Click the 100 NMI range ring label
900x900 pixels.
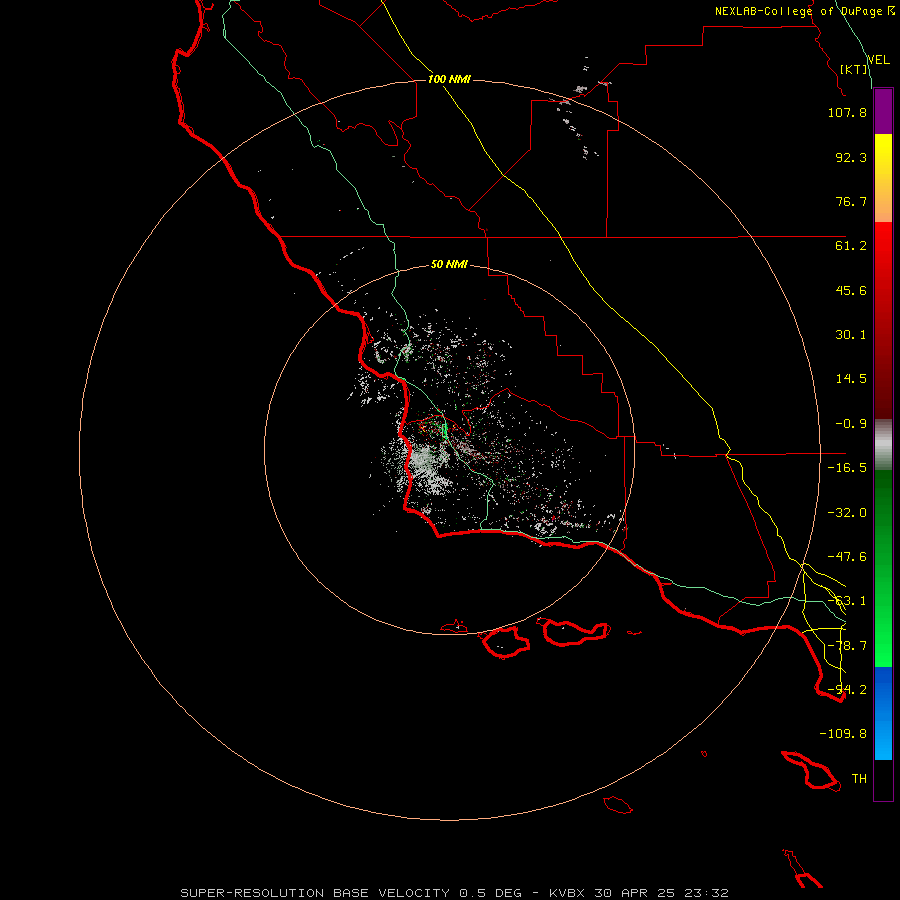(x=449, y=79)
